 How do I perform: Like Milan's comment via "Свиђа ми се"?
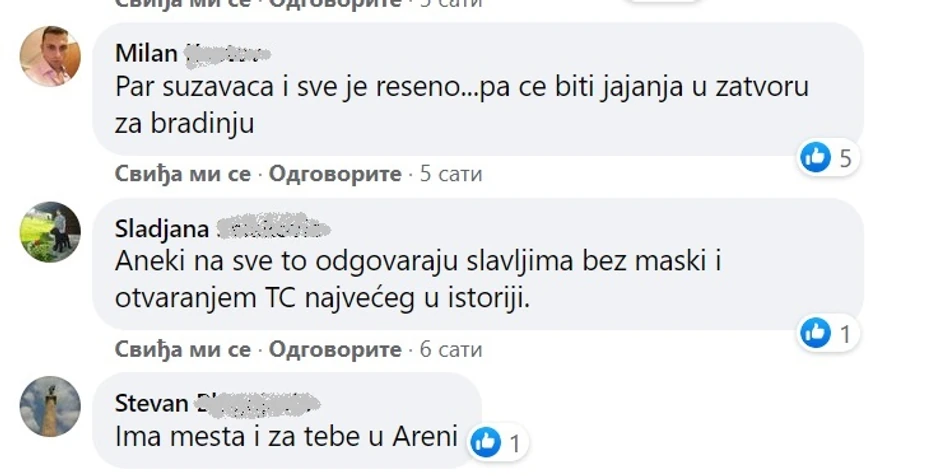[183, 174]
